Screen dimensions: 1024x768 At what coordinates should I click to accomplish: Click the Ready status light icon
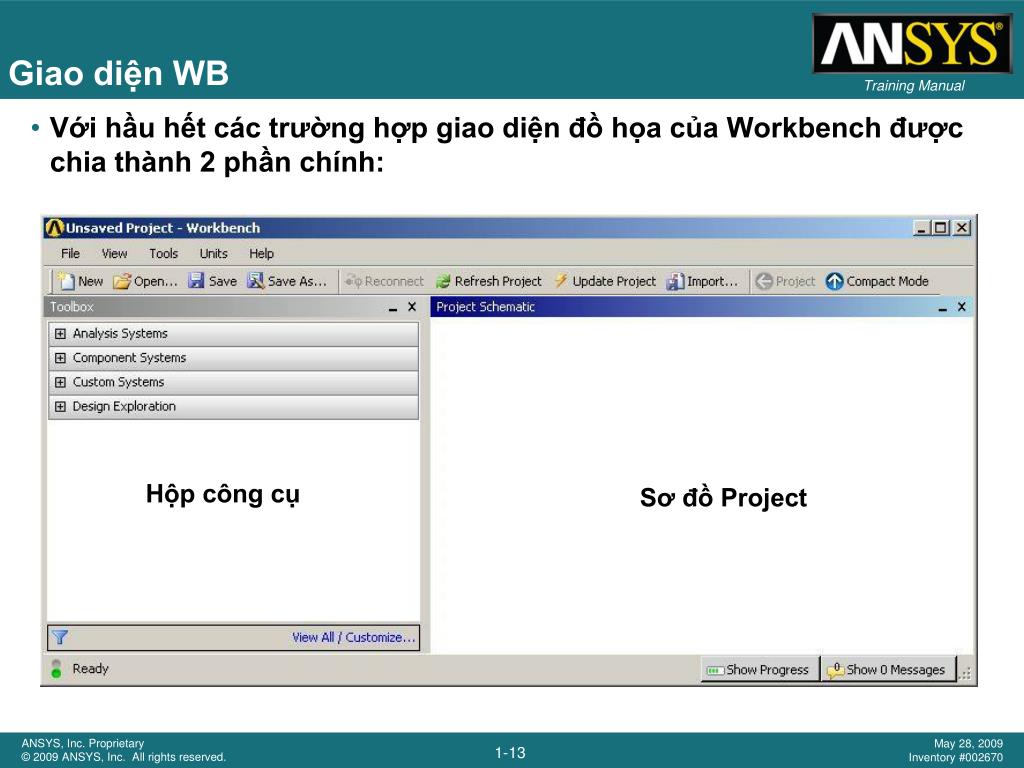coord(56,668)
